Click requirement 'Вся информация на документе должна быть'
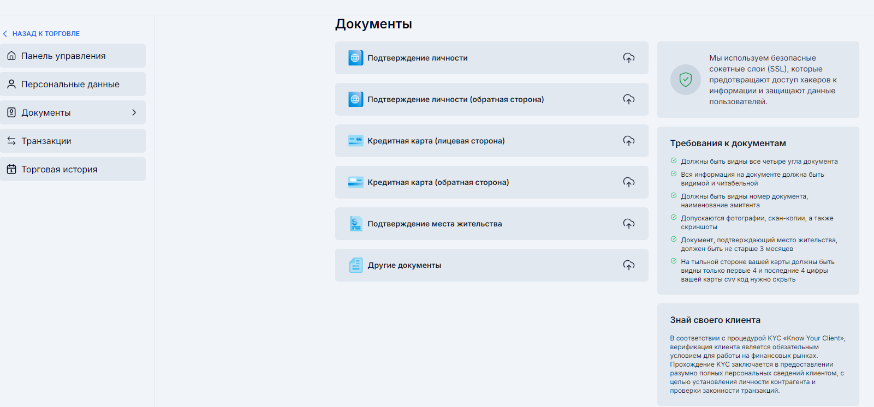 click(752, 178)
